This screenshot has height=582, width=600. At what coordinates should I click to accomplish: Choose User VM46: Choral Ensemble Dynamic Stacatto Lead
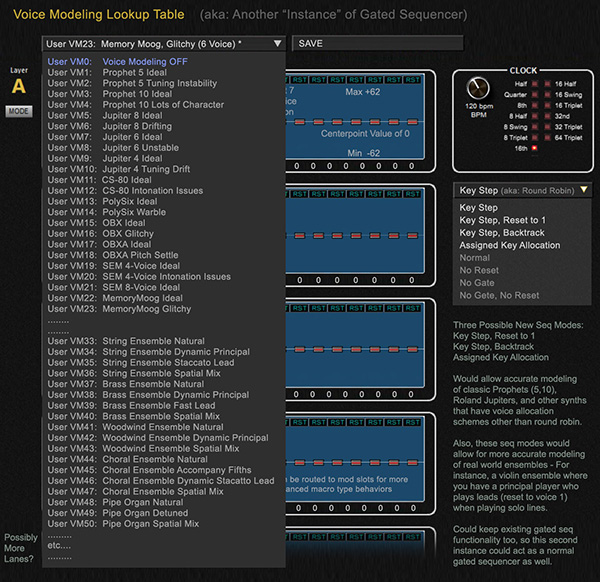click(x=161, y=480)
